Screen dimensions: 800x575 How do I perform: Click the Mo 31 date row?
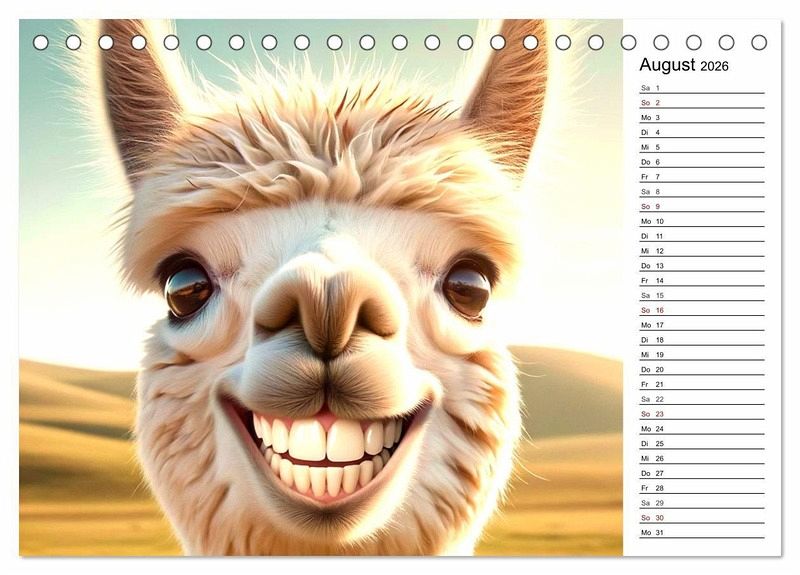(701, 532)
